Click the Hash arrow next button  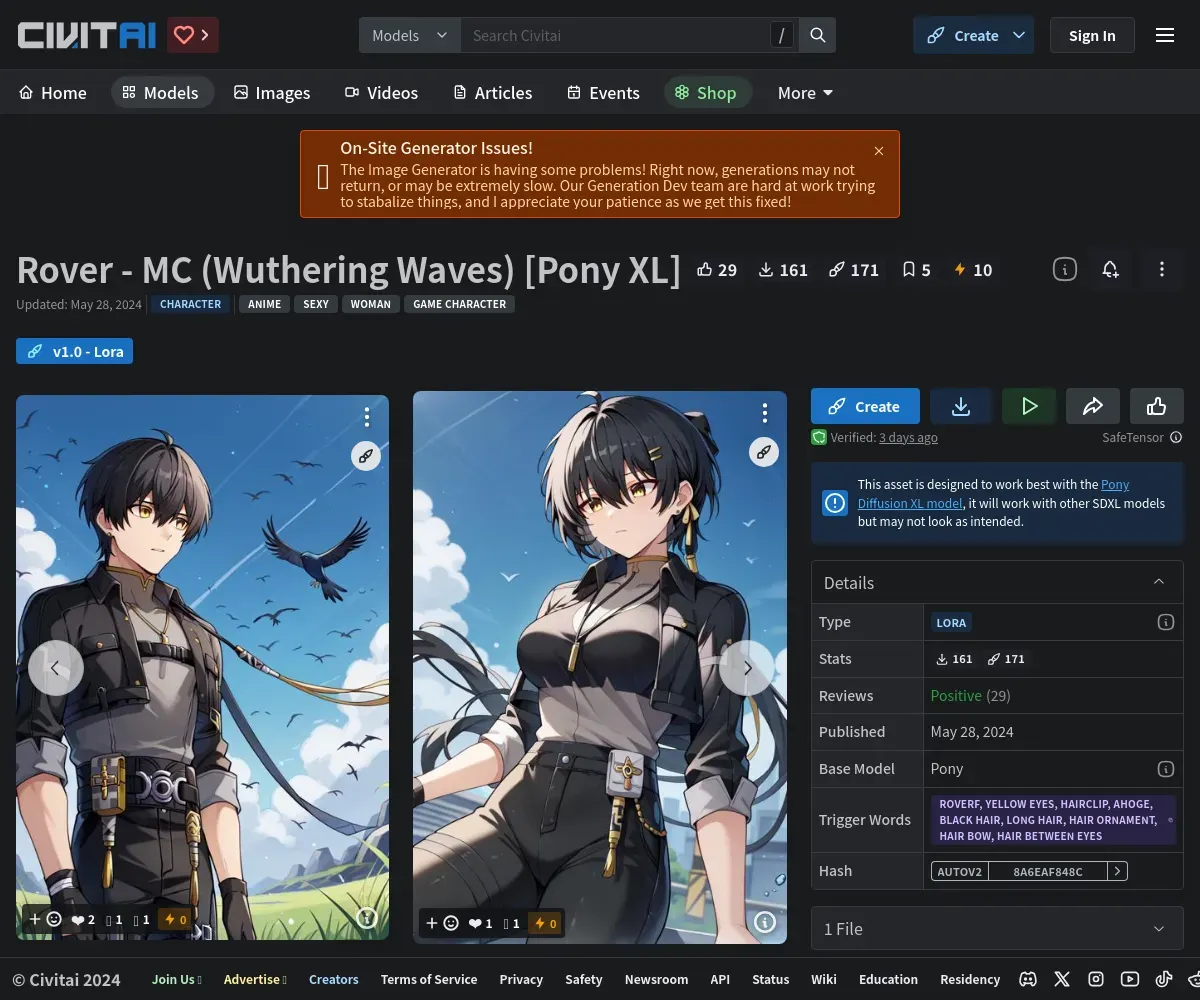[x=1117, y=871]
